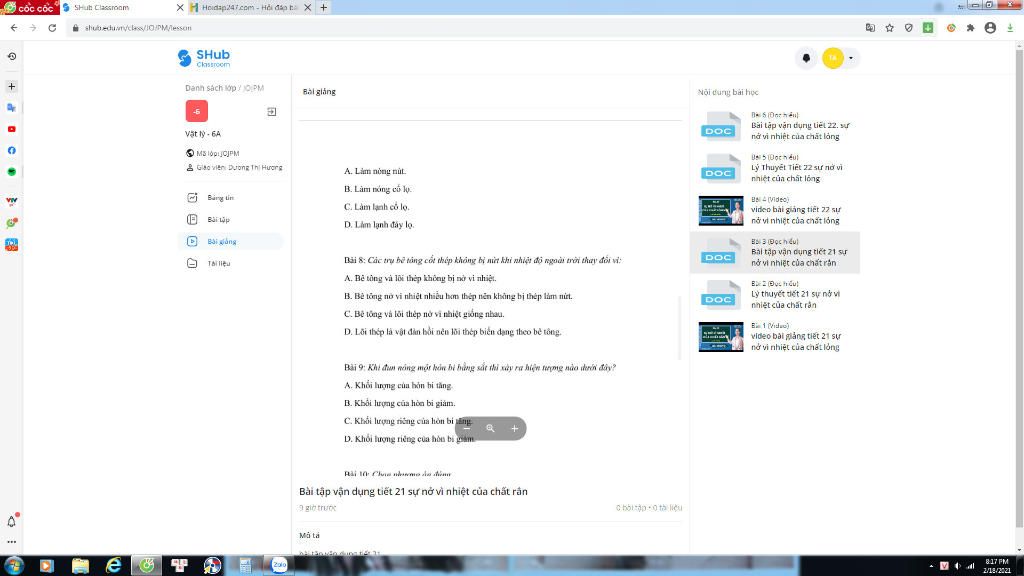Open browser downloads arrow icon

[1010, 28]
